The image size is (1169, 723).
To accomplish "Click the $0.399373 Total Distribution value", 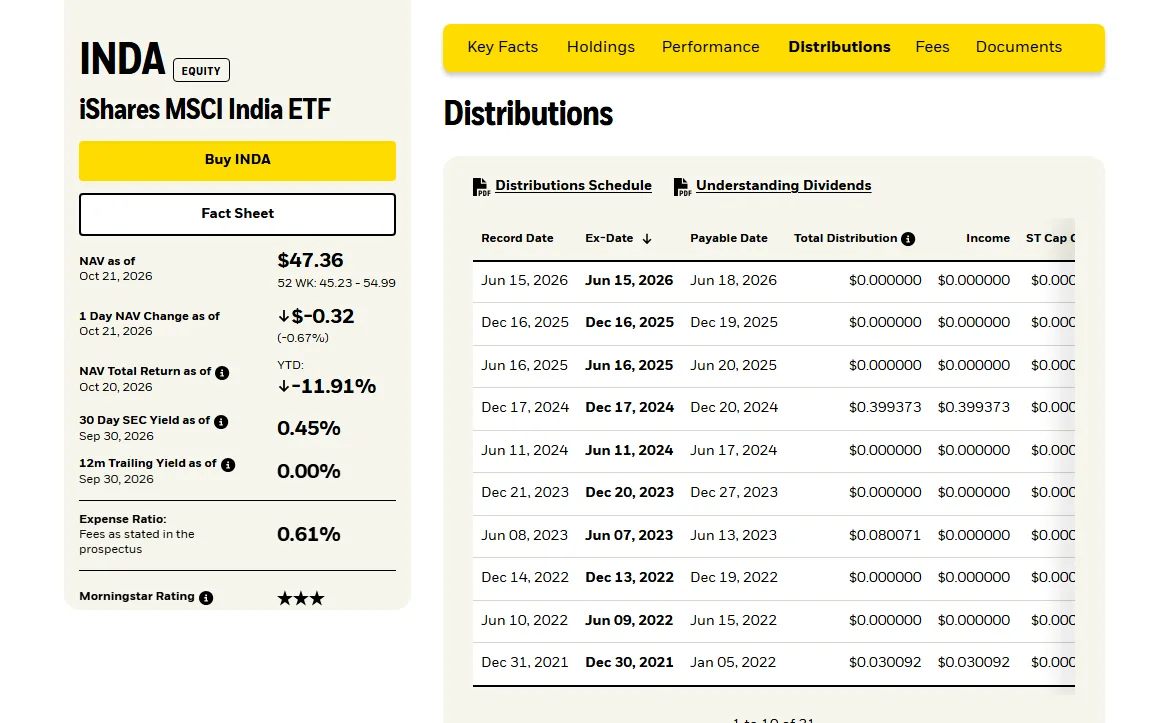I will point(885,408).
